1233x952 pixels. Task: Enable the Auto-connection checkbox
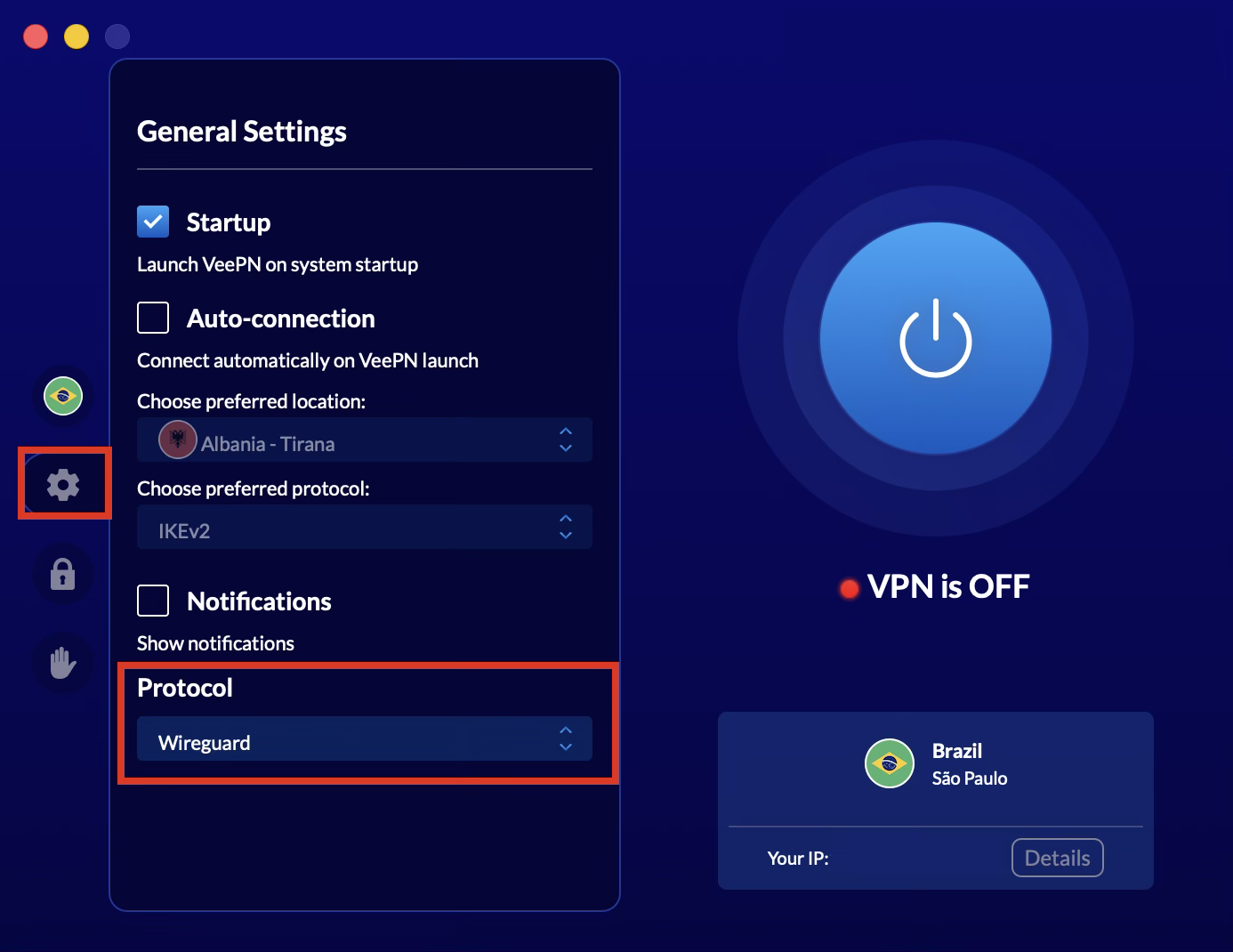(153, 318)
